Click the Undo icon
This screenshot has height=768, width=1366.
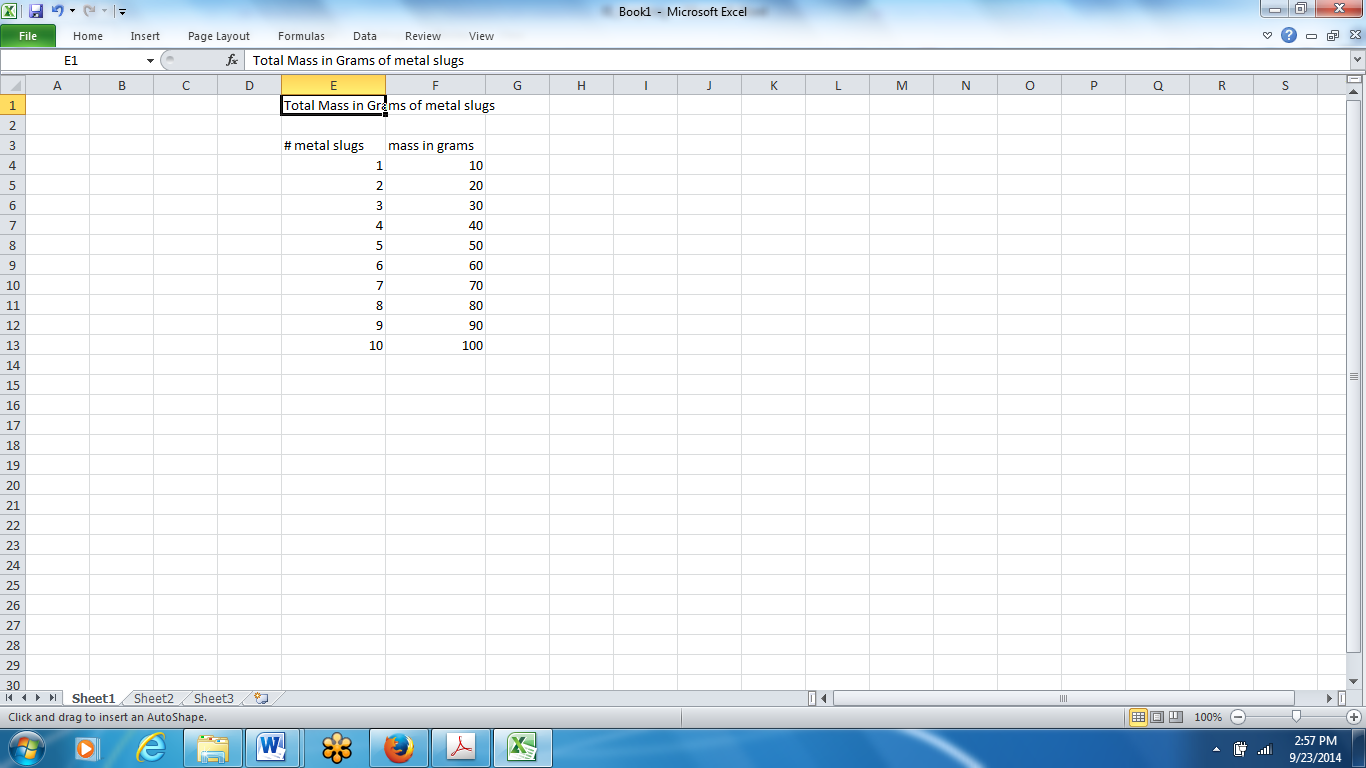(x=57, y=11)
